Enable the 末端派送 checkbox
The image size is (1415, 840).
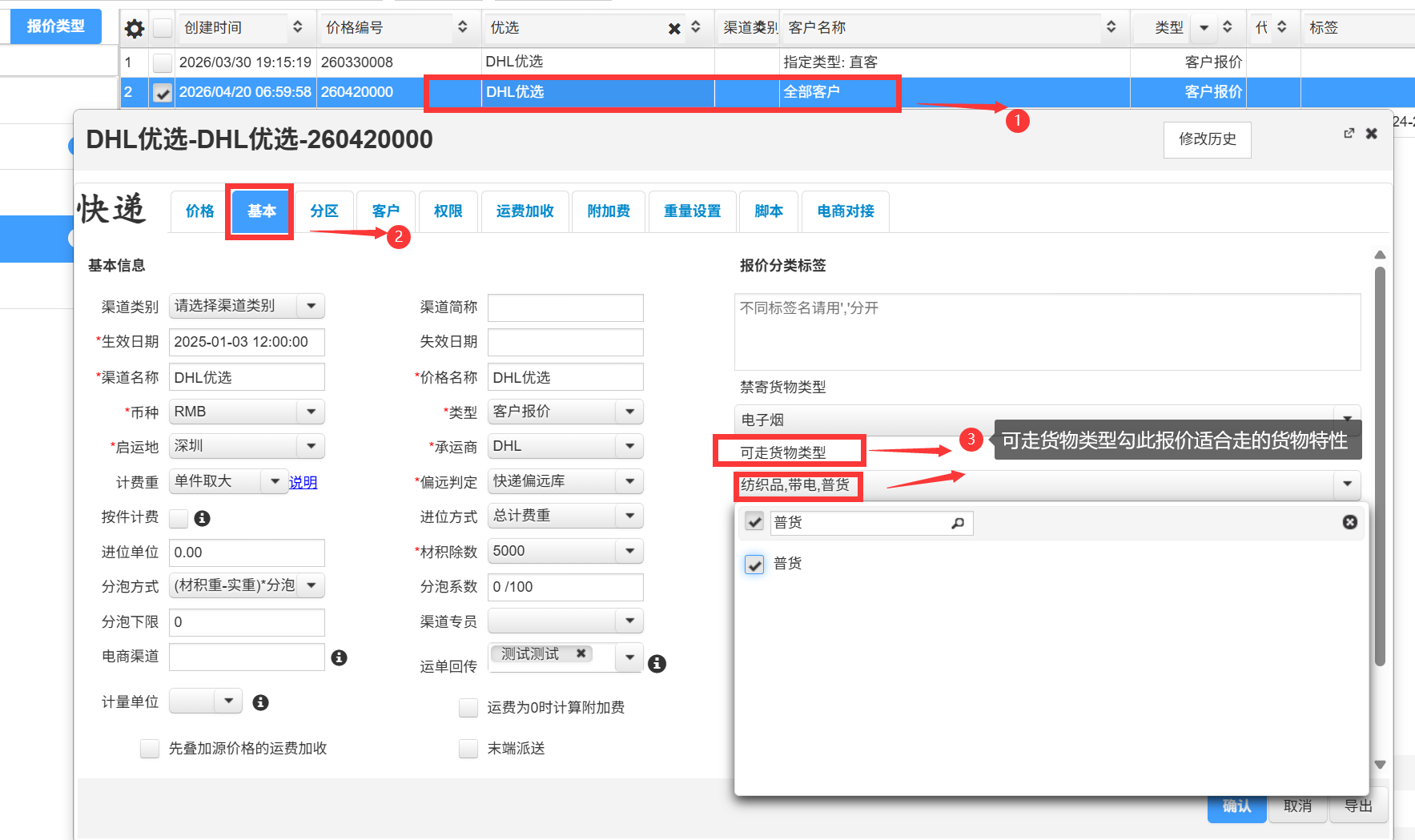[x=468, y=748]
